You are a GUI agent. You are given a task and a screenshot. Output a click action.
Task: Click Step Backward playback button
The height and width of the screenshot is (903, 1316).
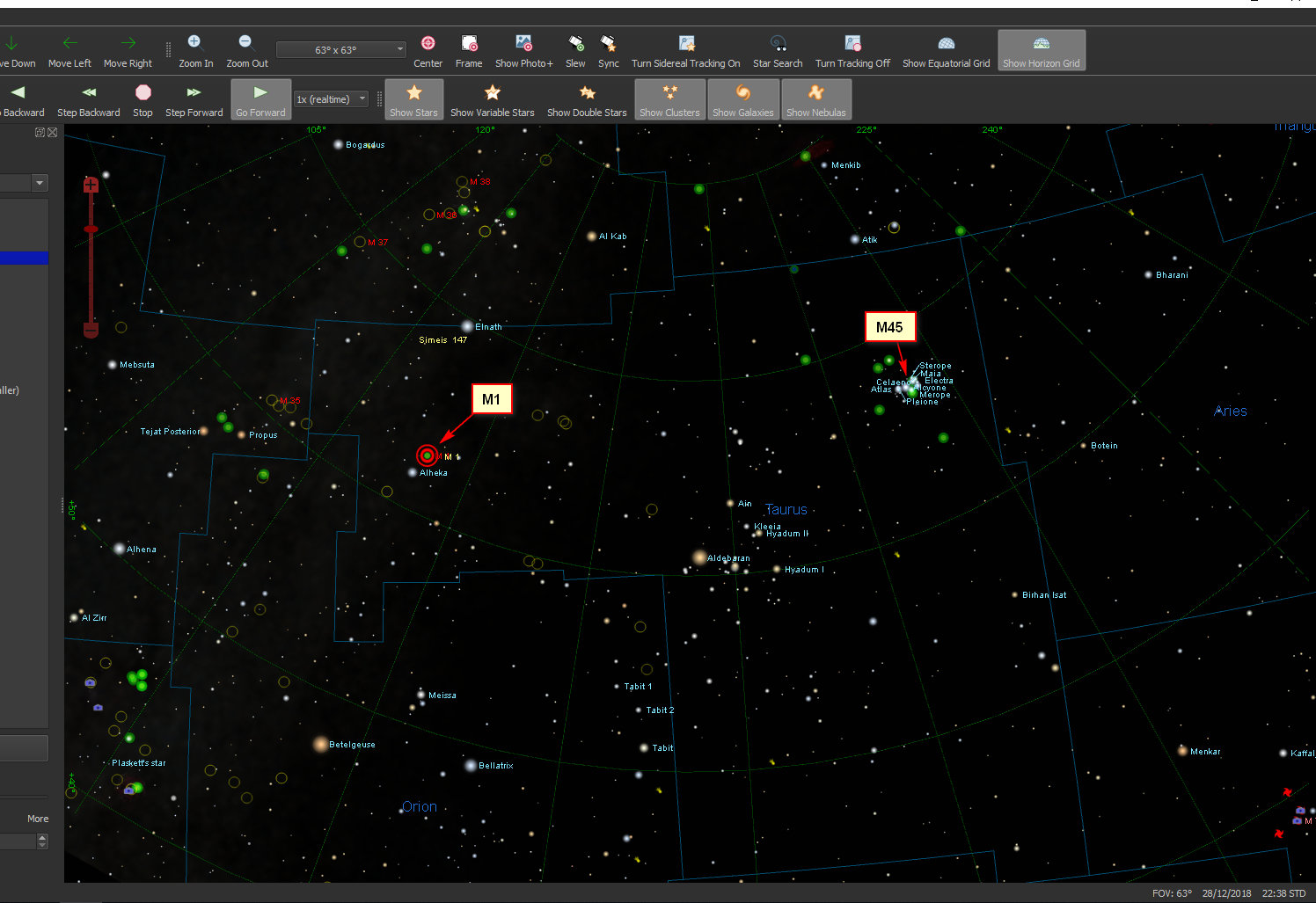pos(88,99)
